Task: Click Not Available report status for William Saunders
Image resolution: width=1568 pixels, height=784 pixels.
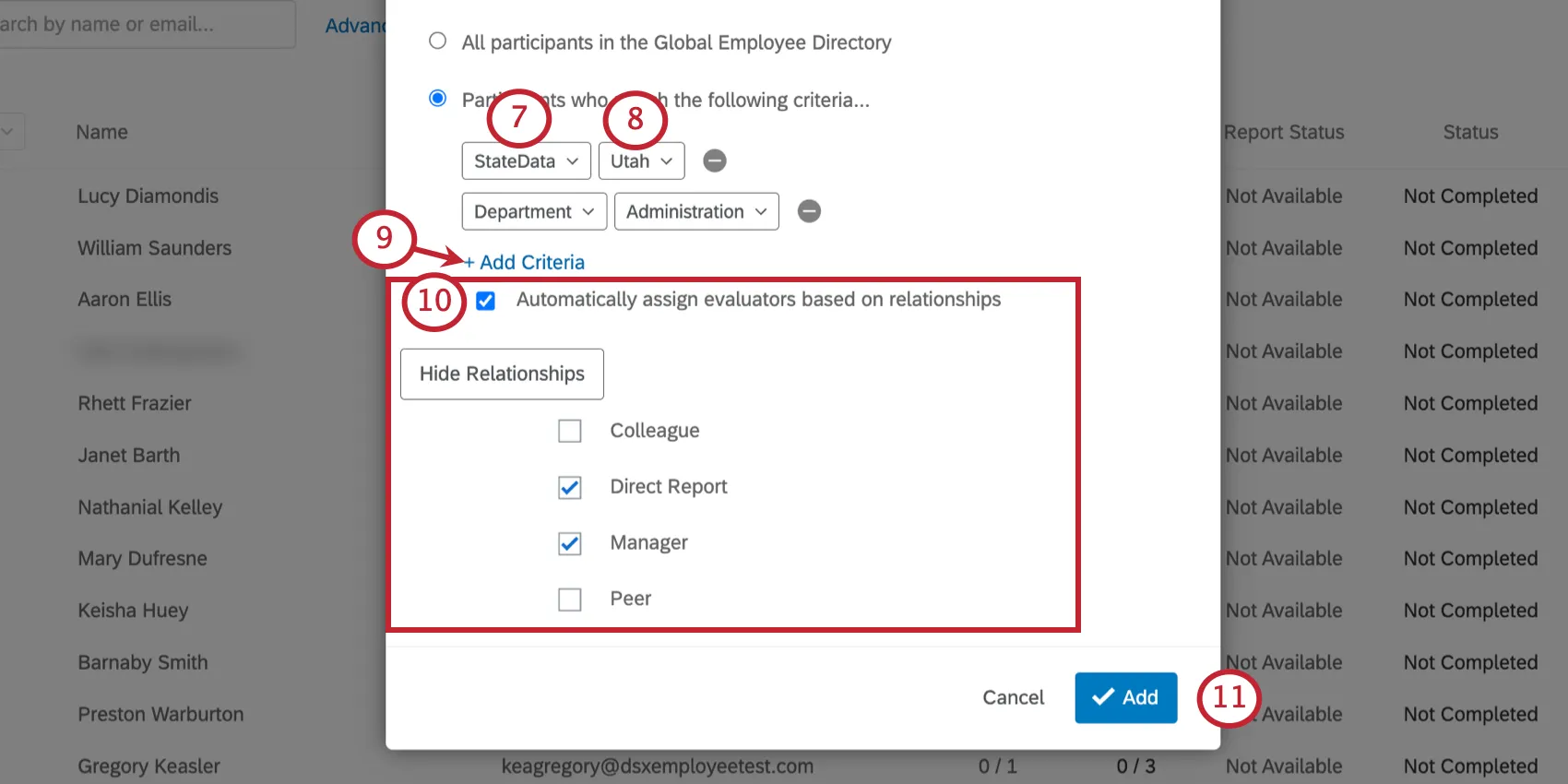Action: (x=1283, y=248)
